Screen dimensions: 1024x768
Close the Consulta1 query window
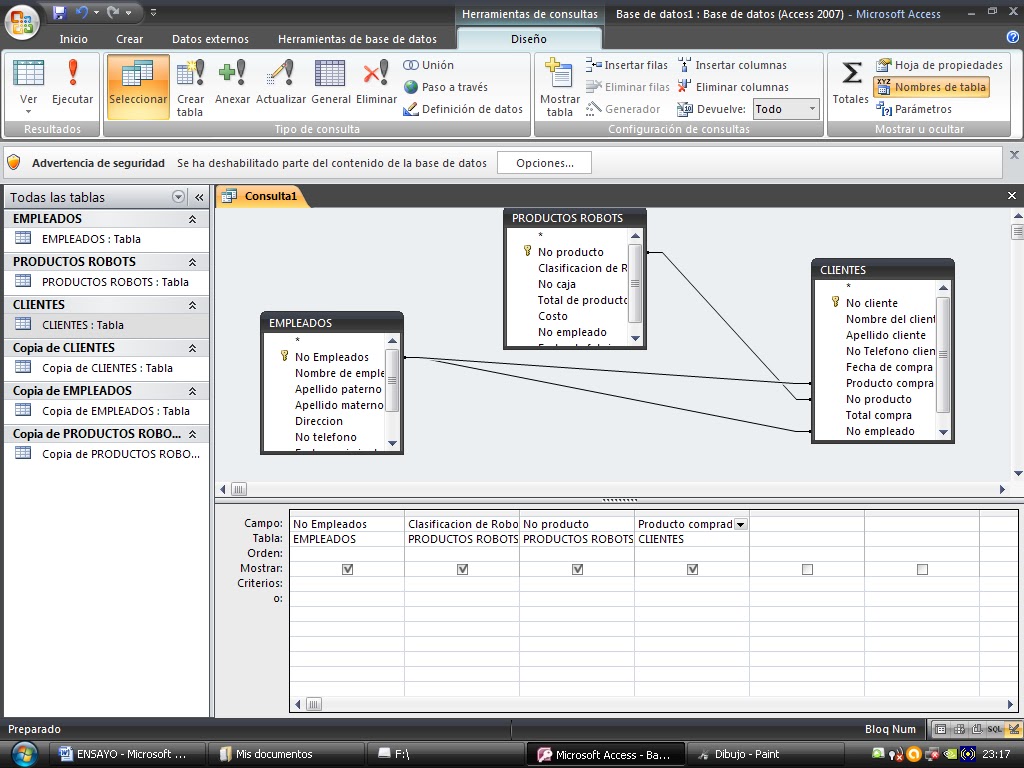(1012, 196)
